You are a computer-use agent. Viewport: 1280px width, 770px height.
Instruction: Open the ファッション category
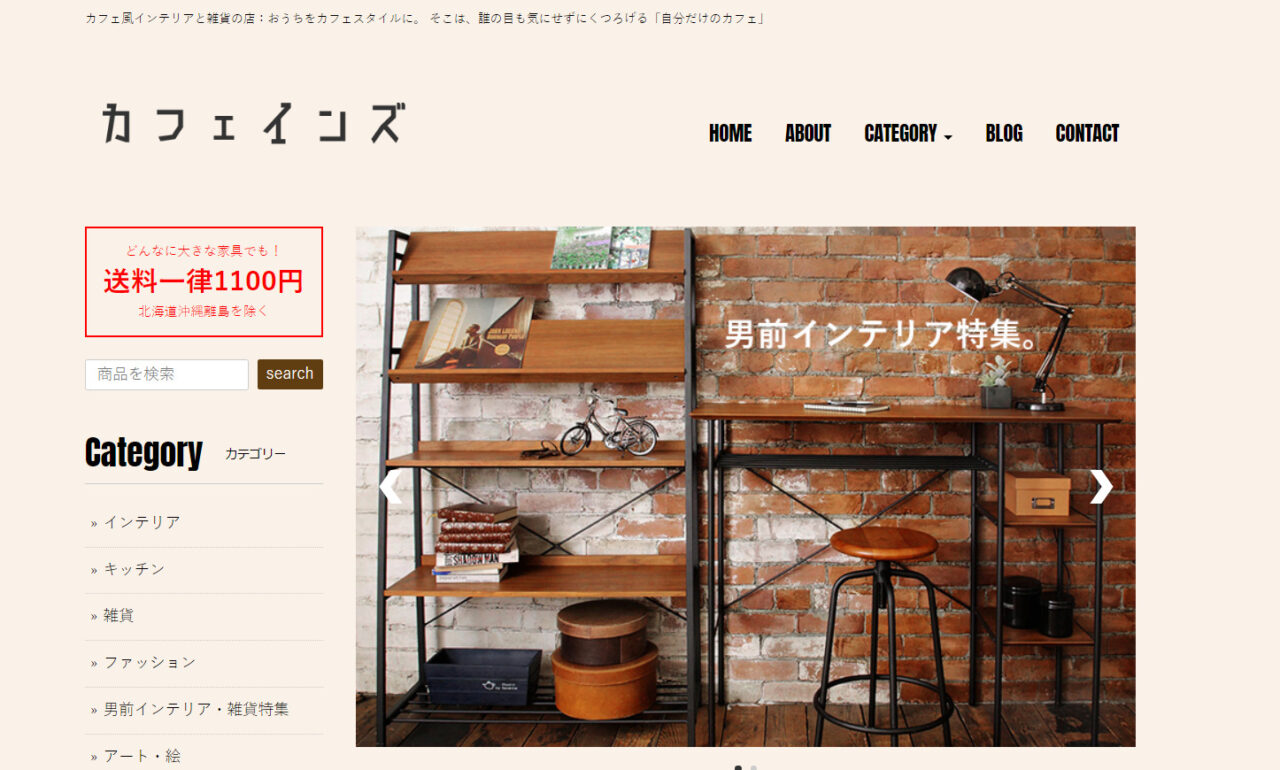click(x=150, y=662)
